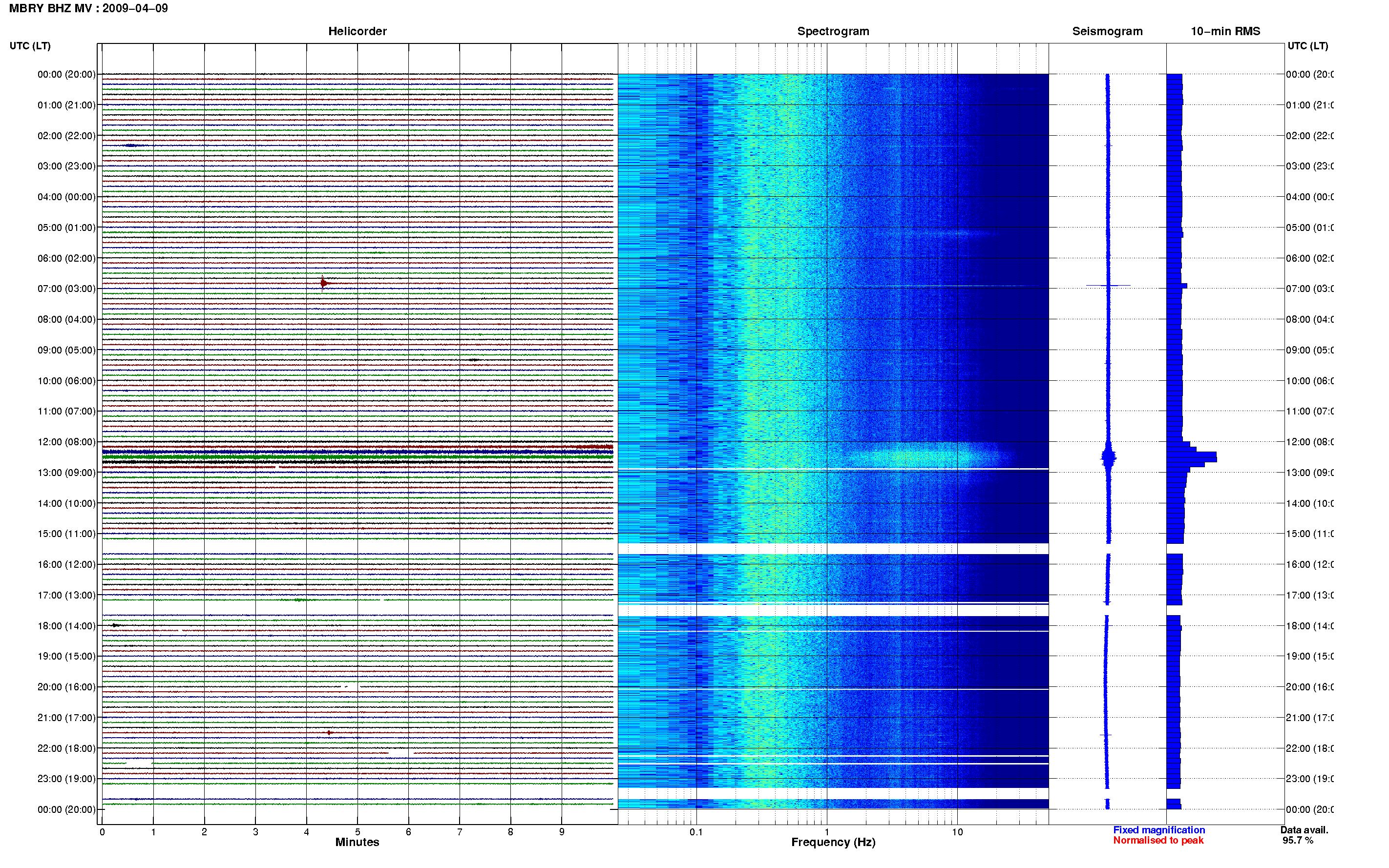
Task: Click the Minutes axis label
Action: pos(357,842)
